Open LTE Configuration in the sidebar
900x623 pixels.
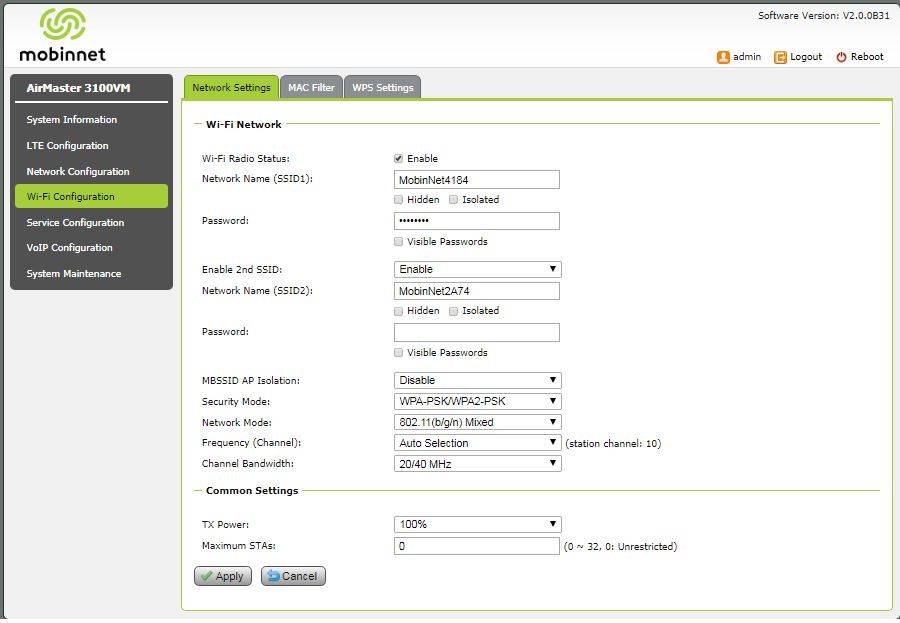coord(91,146)
